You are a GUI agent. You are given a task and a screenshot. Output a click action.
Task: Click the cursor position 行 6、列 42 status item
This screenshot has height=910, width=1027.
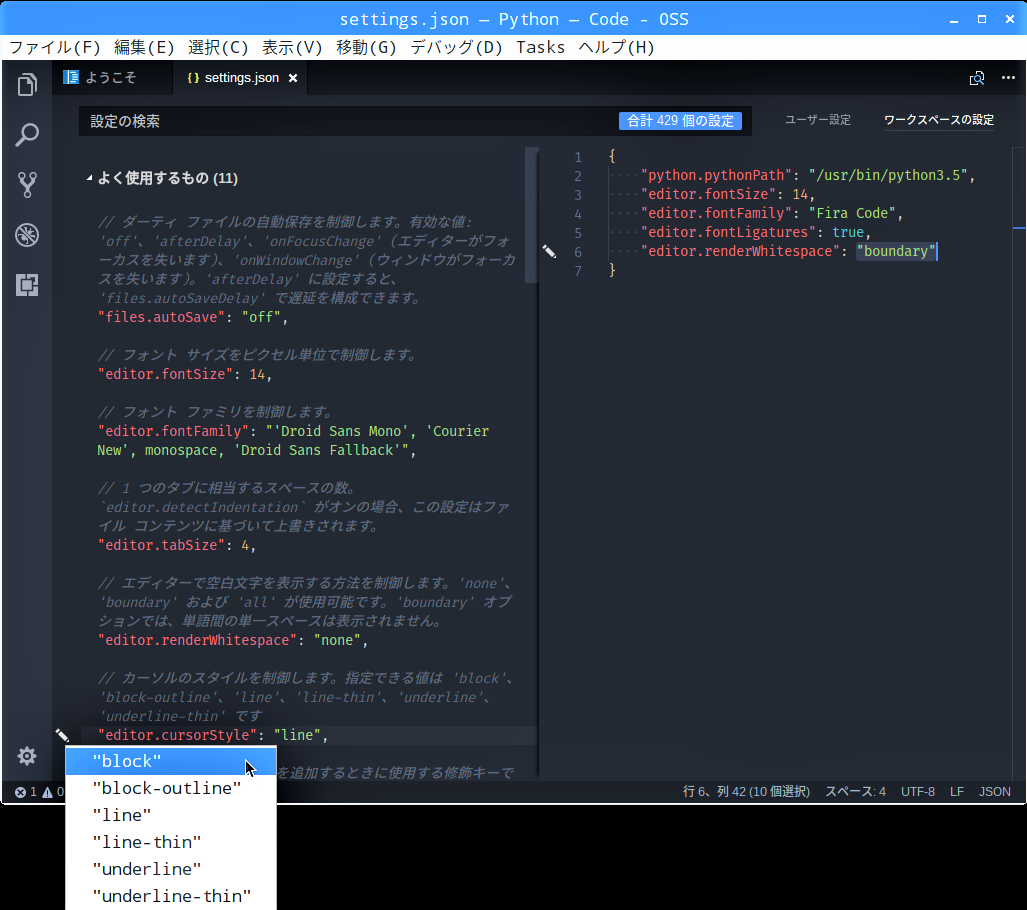tap(746, 792)
